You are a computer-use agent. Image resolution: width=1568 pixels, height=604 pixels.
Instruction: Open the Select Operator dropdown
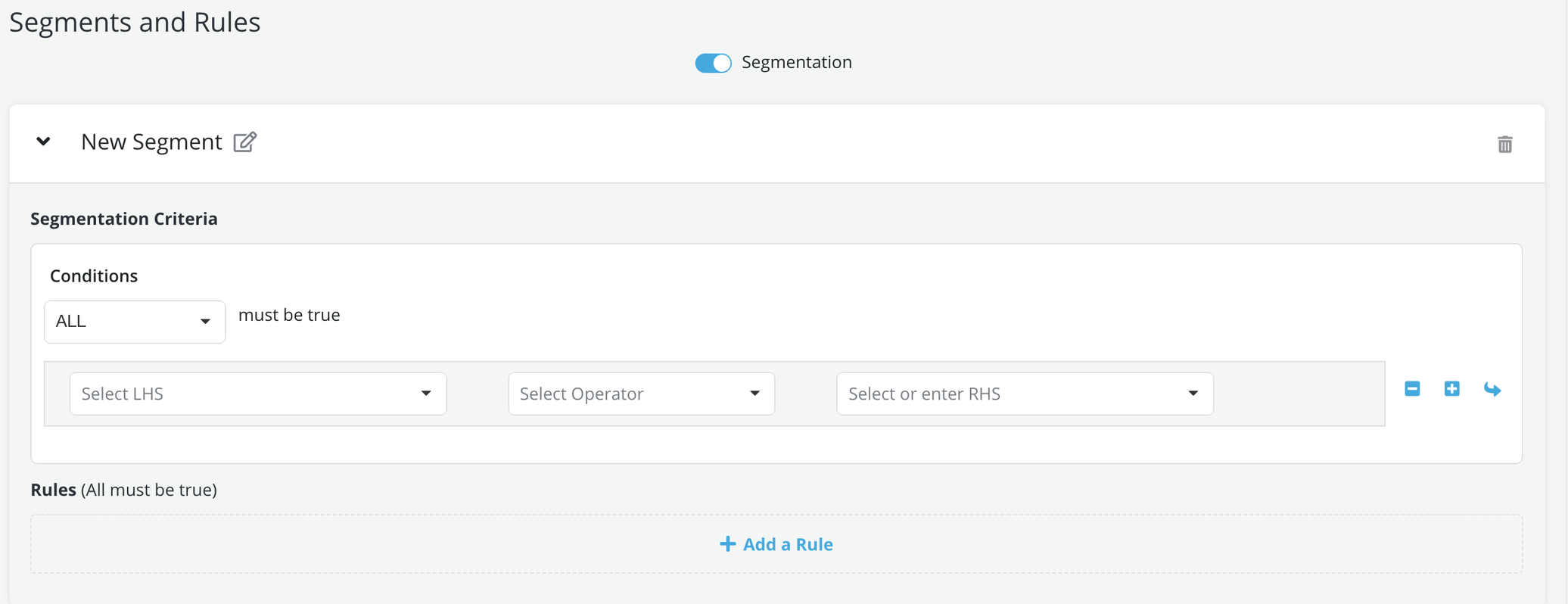[x=640, y=394]
